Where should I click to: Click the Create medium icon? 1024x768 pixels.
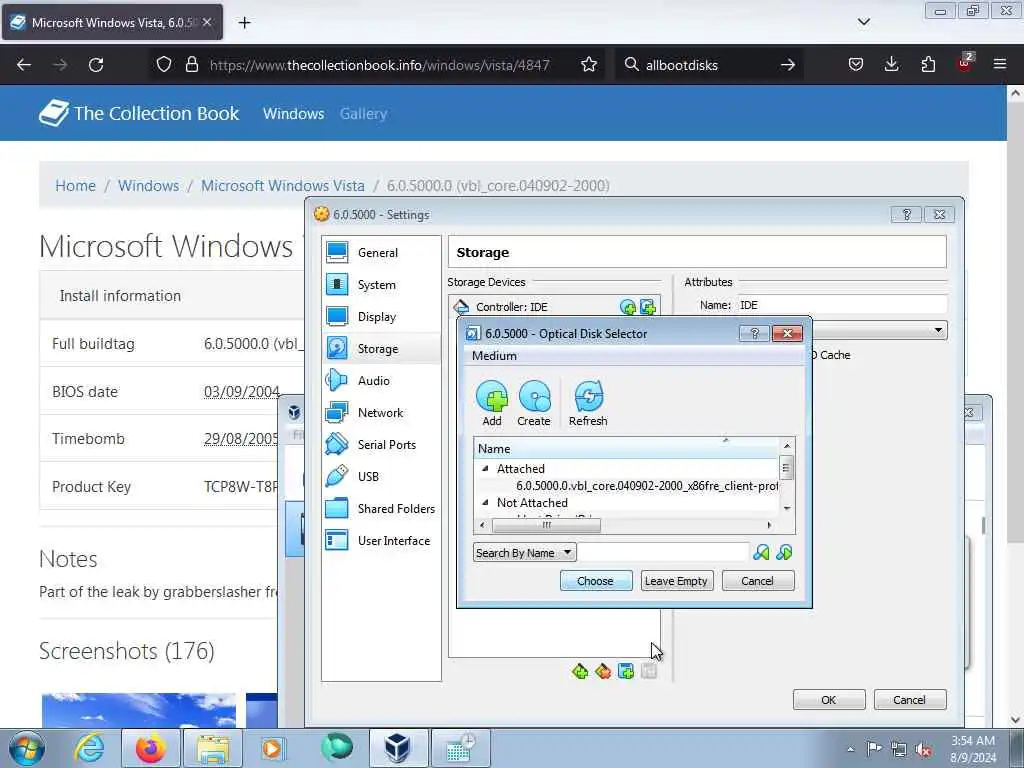534,403
